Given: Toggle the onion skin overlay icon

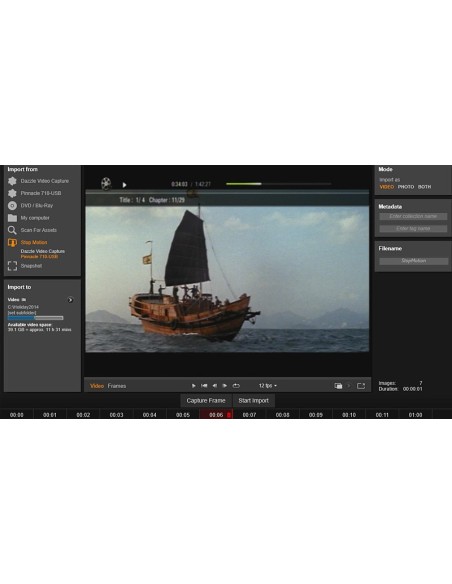Looking at the screenshot, I should point(338,386).
